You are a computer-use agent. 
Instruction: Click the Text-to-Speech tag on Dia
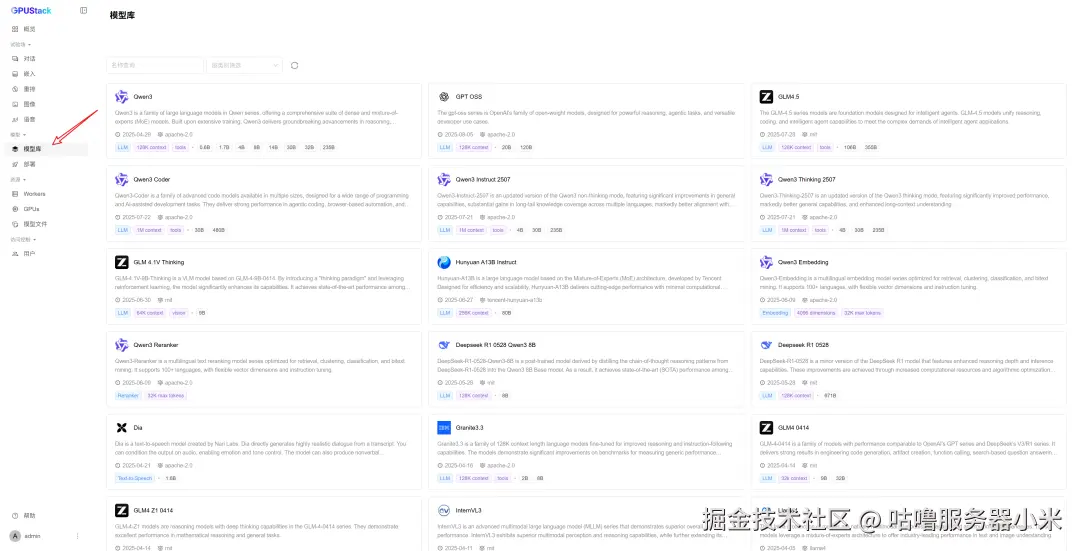[x=134, y=478]
